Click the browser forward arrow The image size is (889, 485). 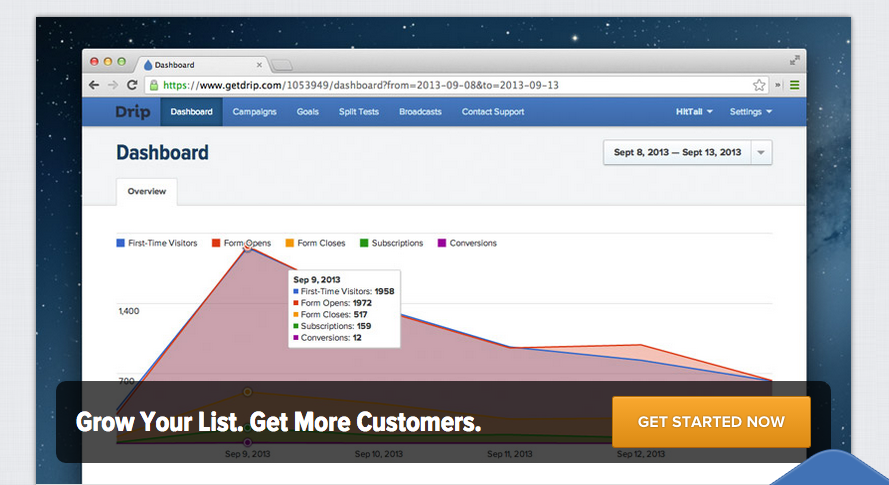click(113, 85)
